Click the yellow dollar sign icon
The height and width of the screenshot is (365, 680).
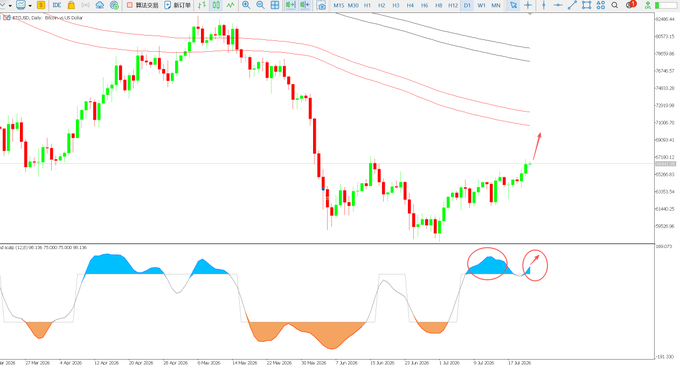[x=41, y=5]
